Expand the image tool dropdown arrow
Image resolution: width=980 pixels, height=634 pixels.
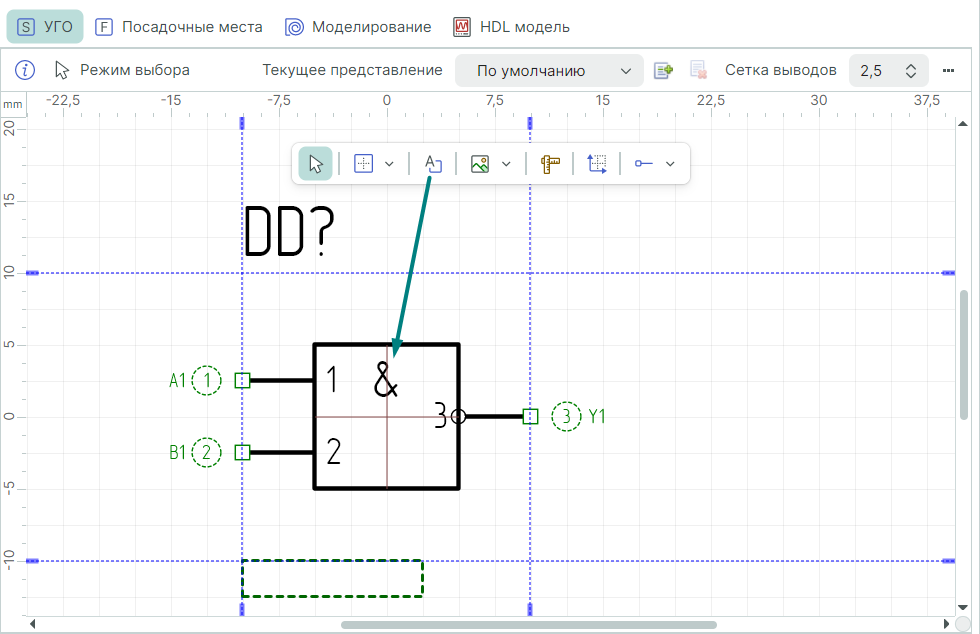click(506, 164)
